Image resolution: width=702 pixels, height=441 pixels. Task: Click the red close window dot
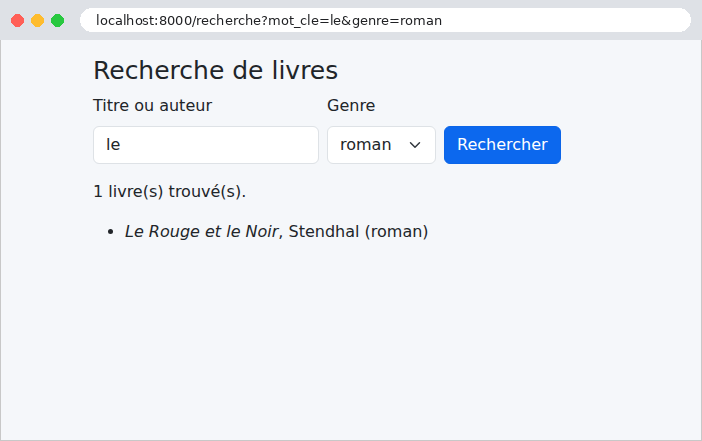[17, 21]
